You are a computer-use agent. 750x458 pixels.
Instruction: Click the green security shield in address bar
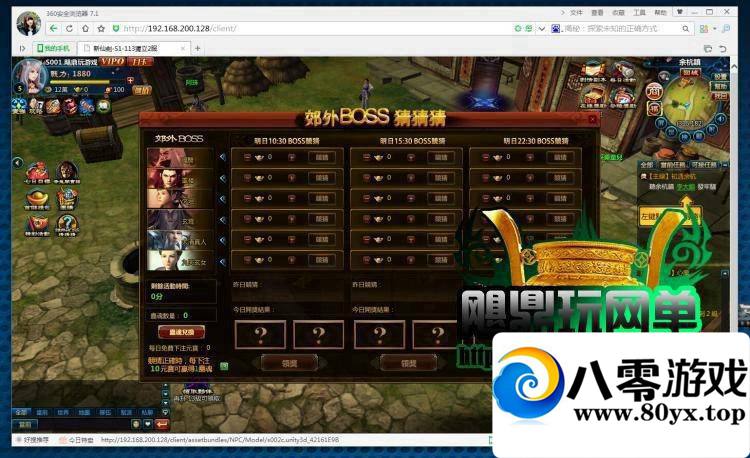[116, 29]
